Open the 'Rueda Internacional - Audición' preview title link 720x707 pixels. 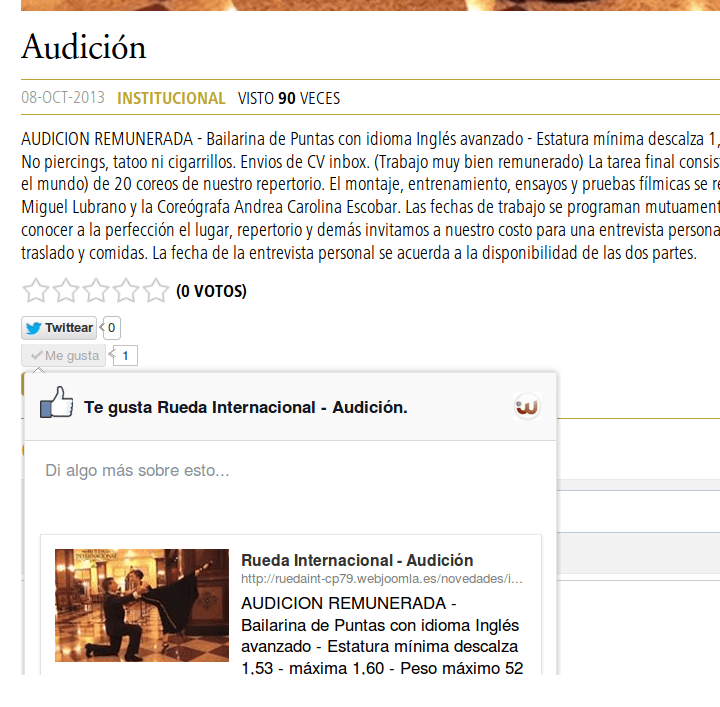357,560
